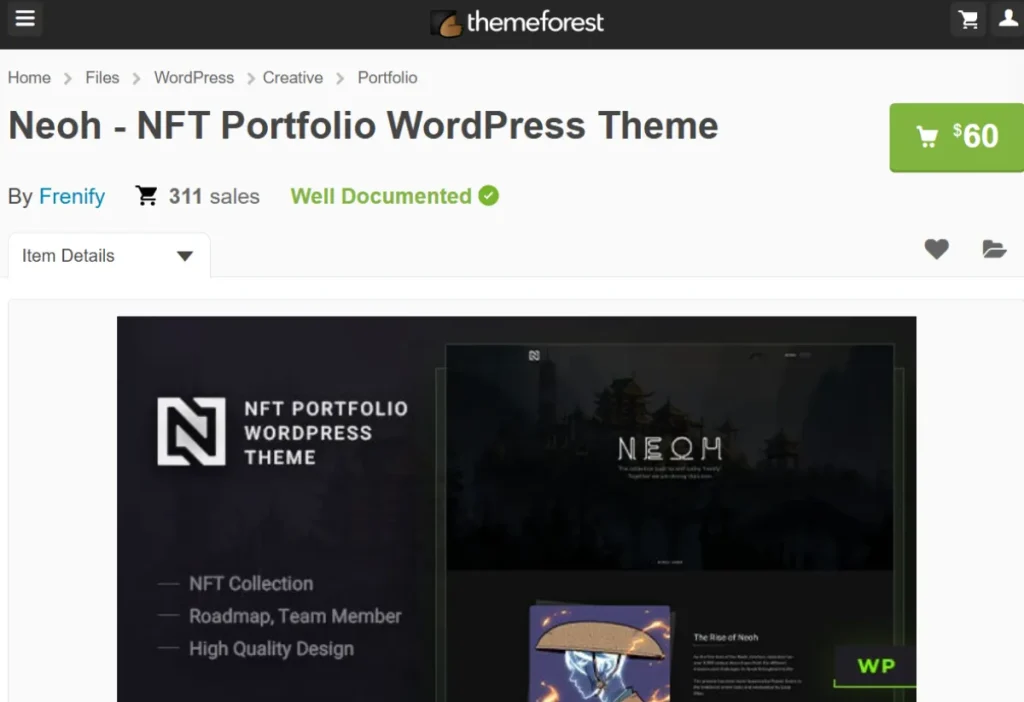
Task: Activate the Well Documented badge
Action: 378,196
